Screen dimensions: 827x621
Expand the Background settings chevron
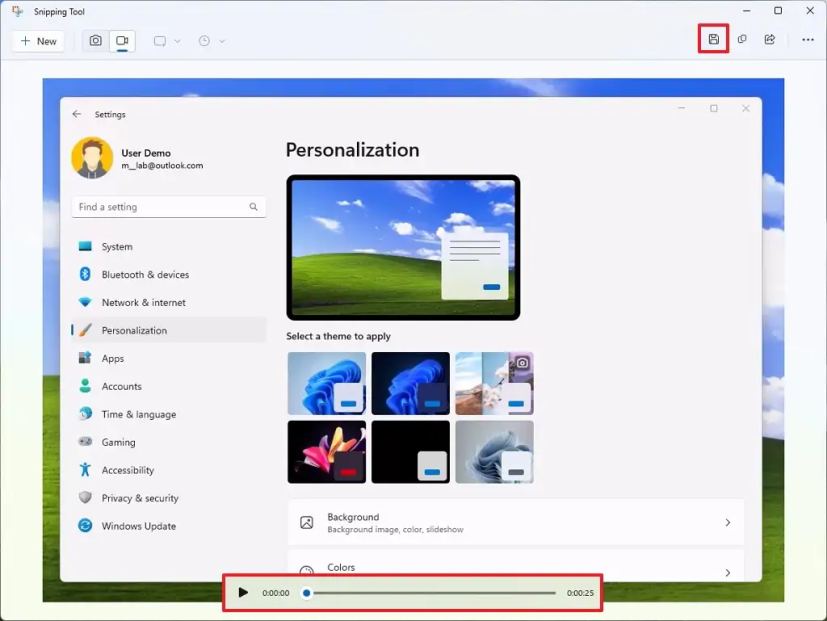(727, 522)
